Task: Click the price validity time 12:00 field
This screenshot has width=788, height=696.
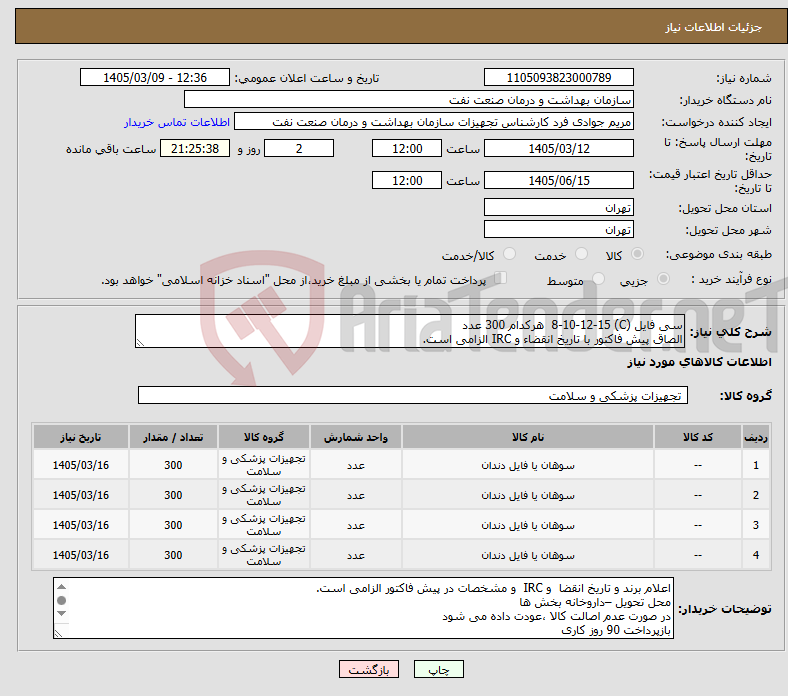Action: 407,180
